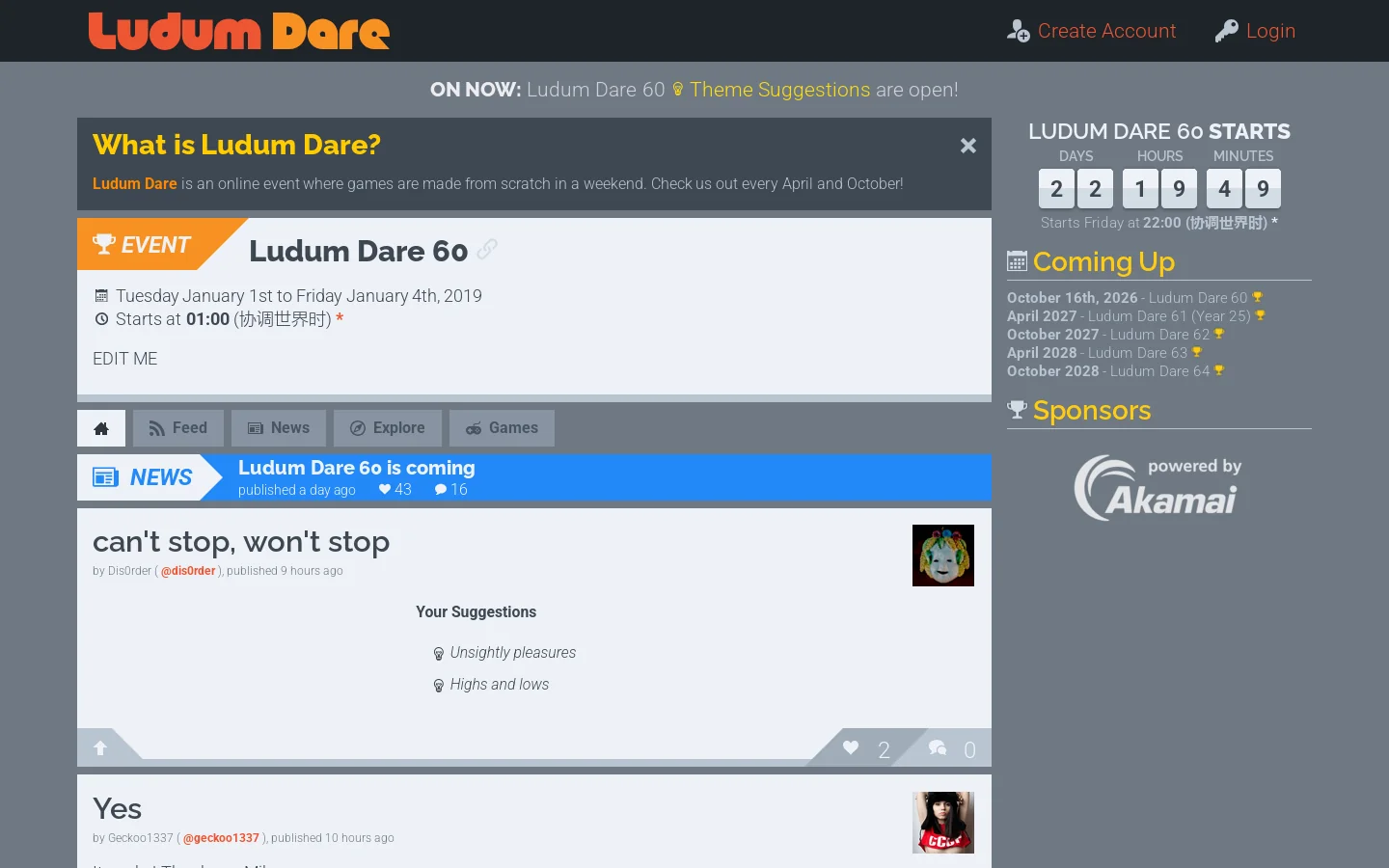Viewport: 1389px width, 868px height.
Task: Click the Highs and lows suggestion
Action: pos(499,685)
